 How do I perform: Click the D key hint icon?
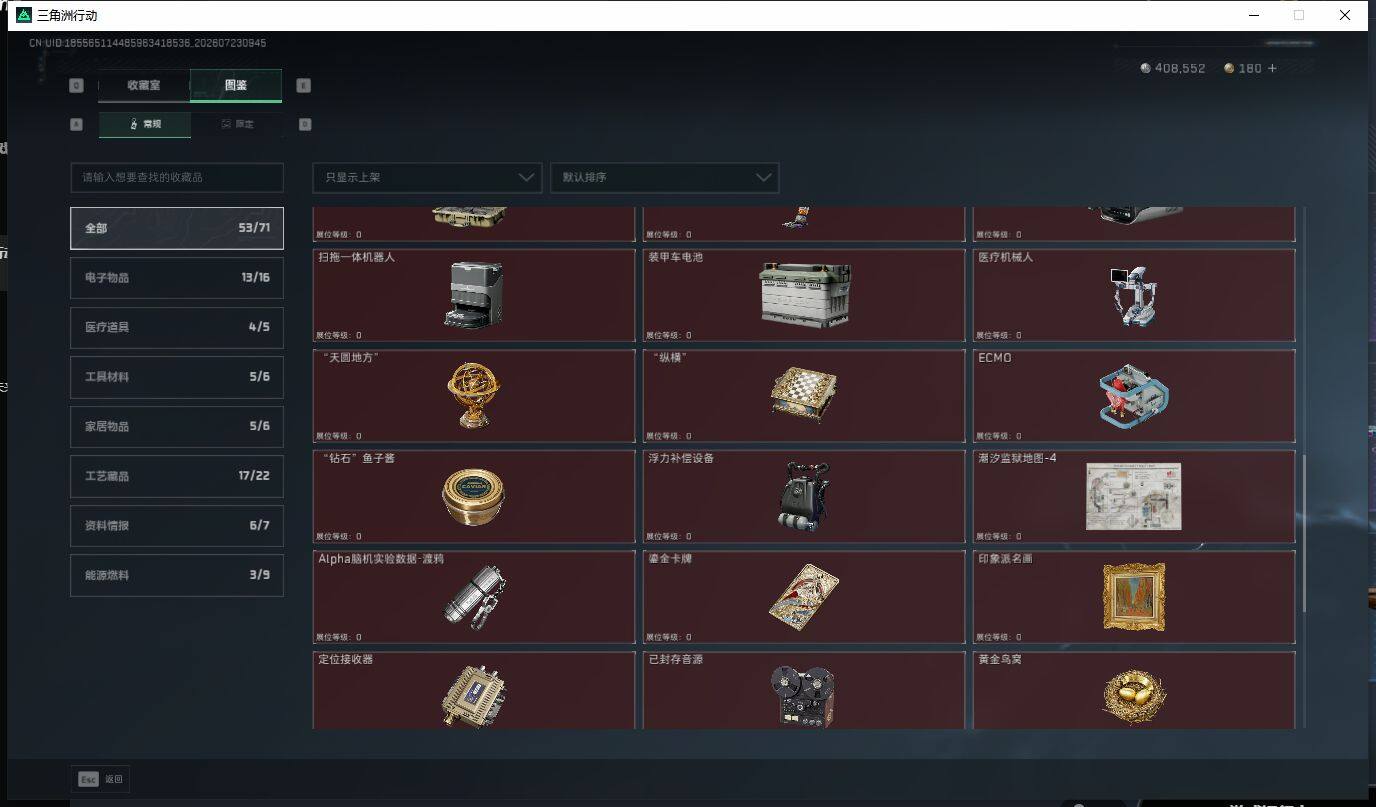tap(305, 125)
